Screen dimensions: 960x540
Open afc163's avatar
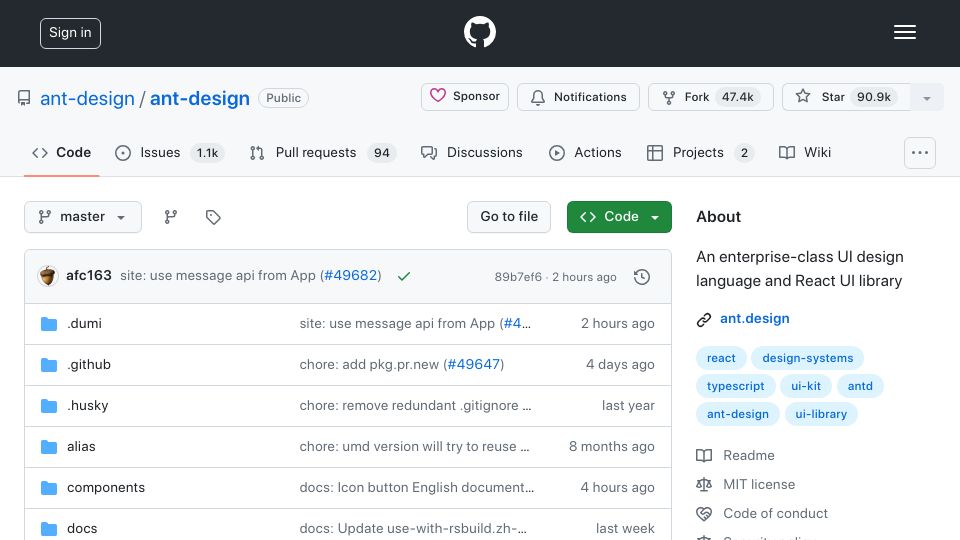pos(48,276)
